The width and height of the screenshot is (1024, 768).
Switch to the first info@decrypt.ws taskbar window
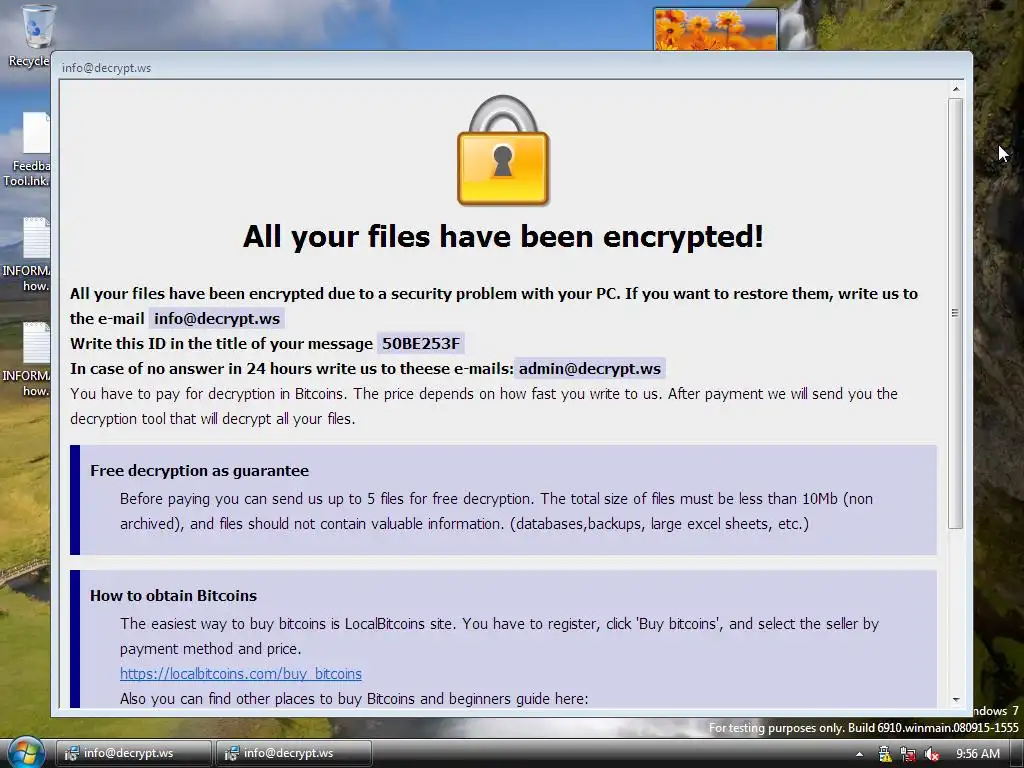click(x=133, y=754)
